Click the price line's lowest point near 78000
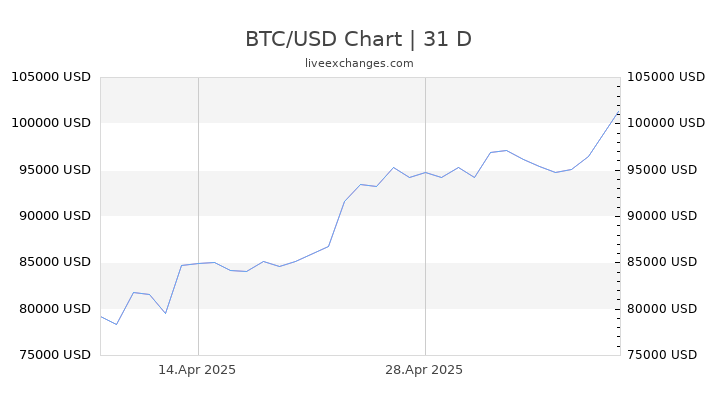Screen dimensions: 720x405 coord(117,324)
